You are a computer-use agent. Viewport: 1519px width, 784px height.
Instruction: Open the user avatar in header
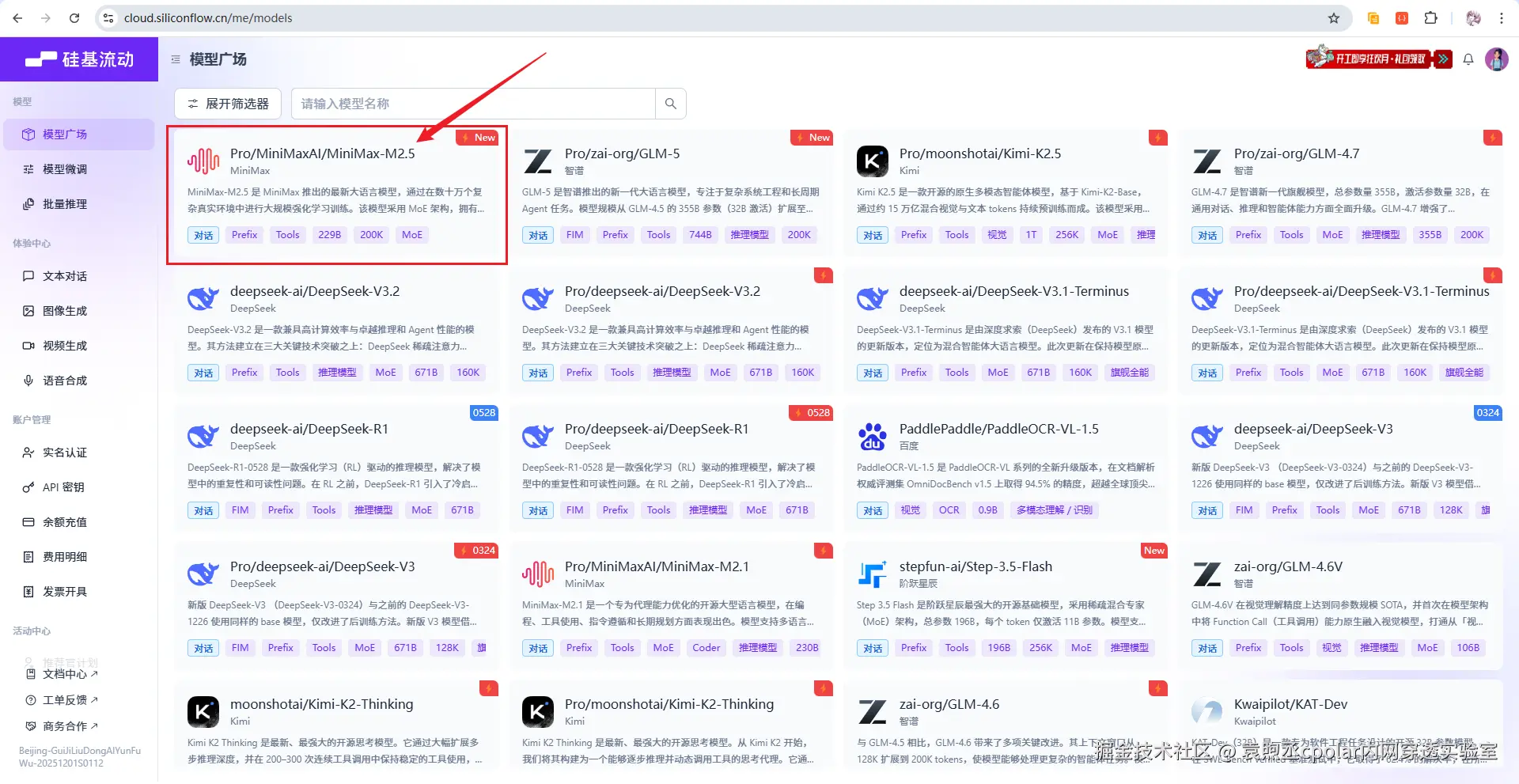[1497, 59]
